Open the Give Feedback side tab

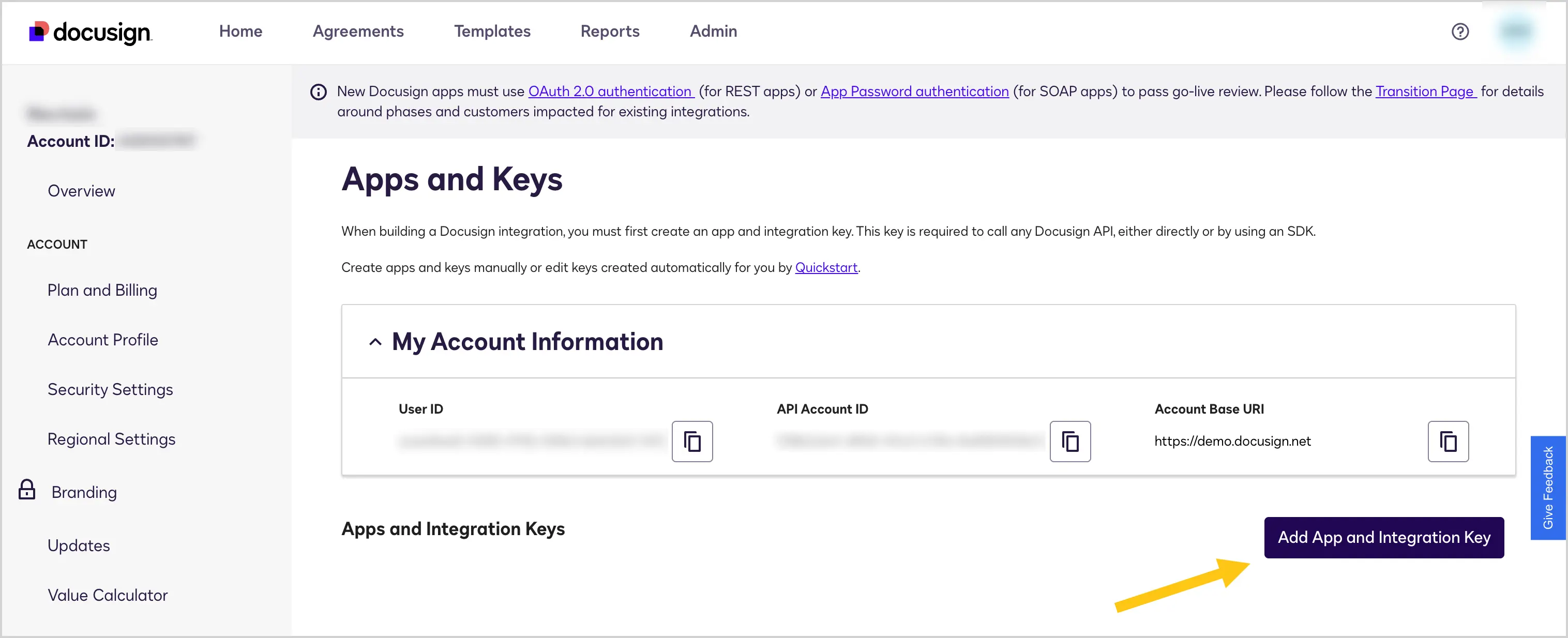pos(1548,487)
